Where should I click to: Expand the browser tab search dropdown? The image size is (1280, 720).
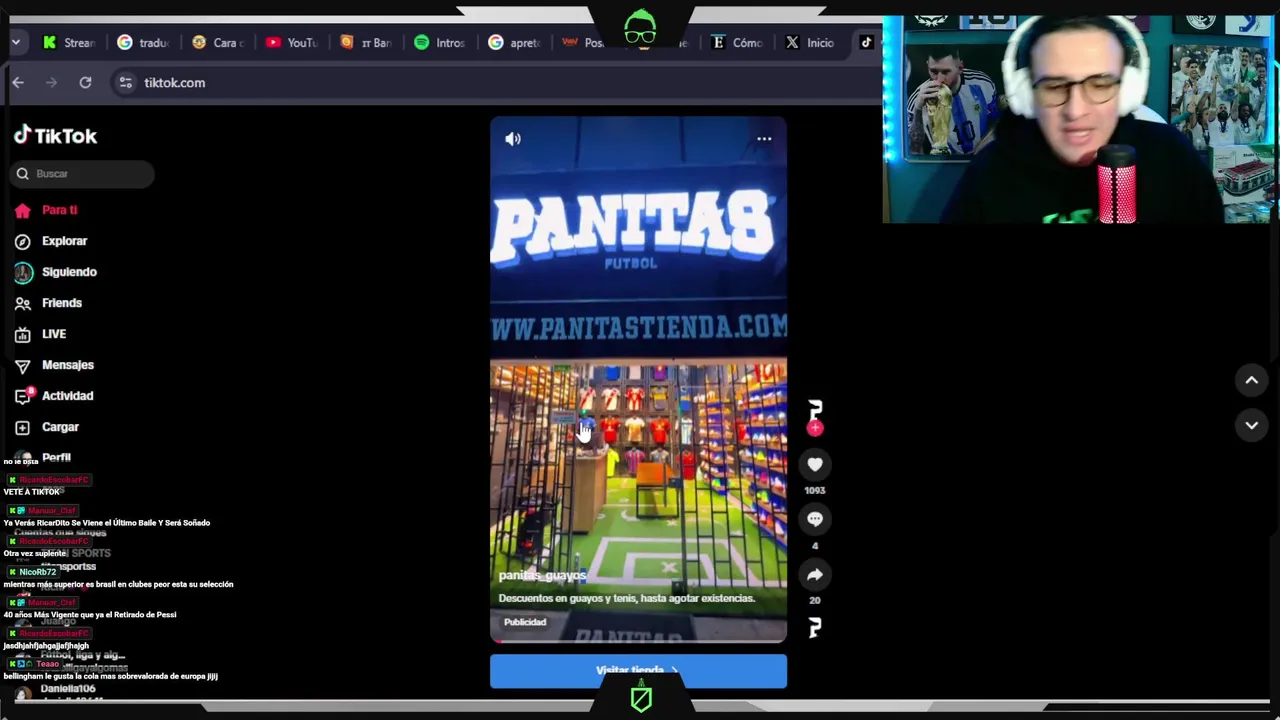pos(16,43)
